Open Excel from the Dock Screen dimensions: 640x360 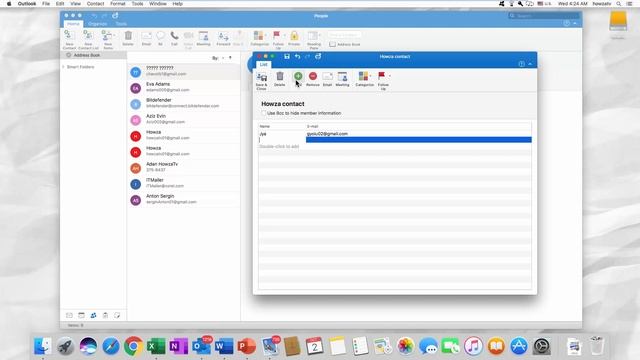click(156, 346)
